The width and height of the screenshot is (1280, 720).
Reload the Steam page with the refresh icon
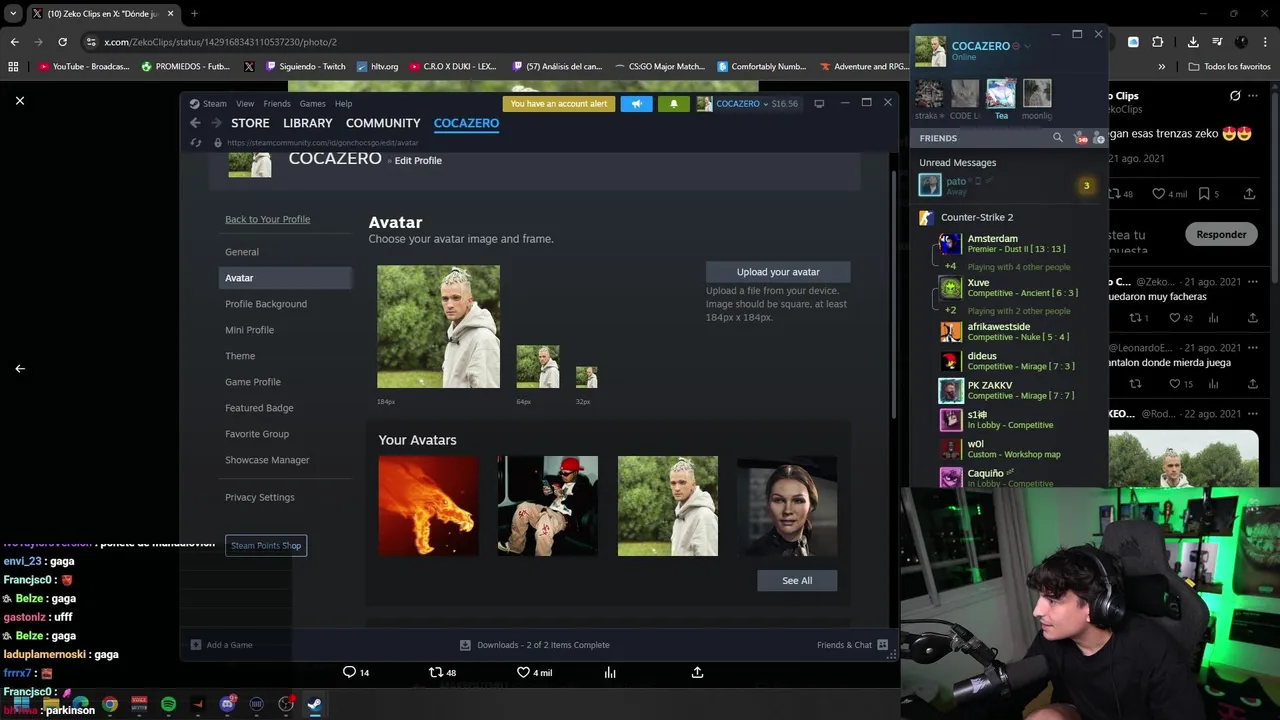click(196, 143)
